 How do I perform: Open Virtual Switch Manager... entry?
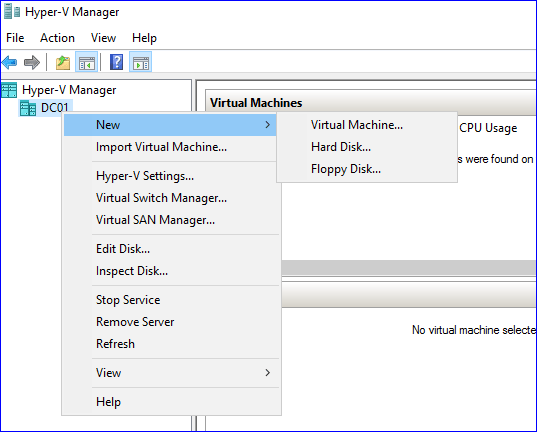point(171,198)
